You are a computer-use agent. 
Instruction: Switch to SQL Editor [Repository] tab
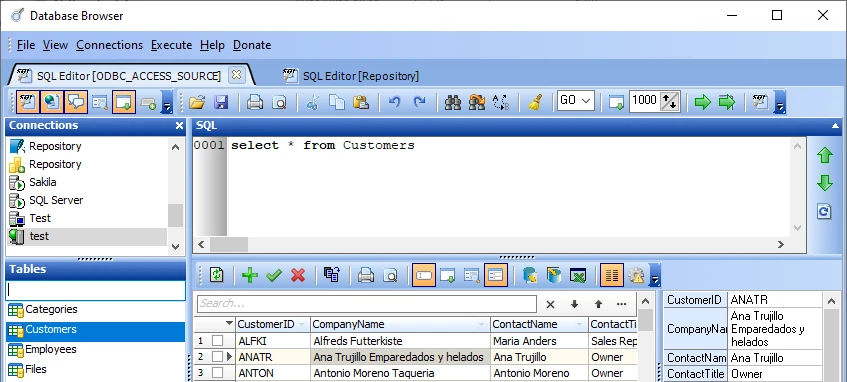point(352,76)
